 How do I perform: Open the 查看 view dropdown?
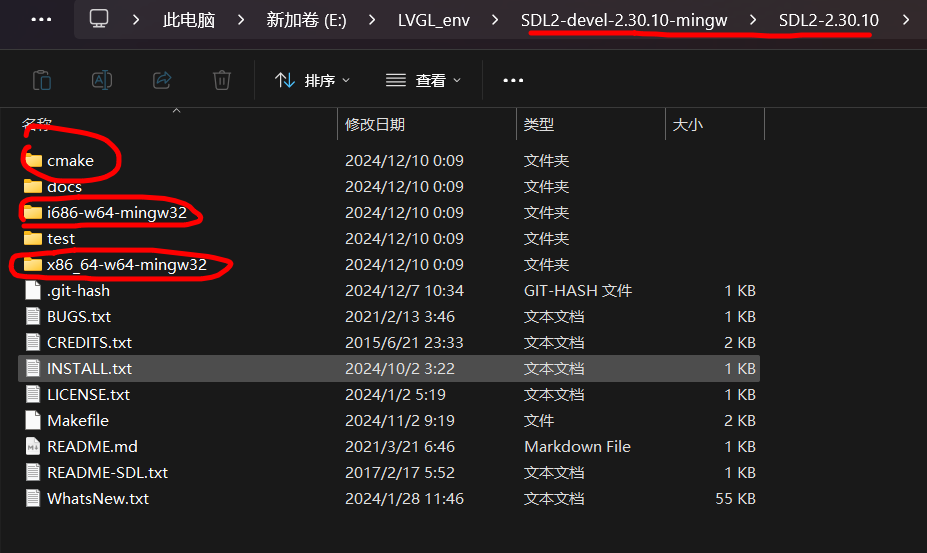pos(423,80)
